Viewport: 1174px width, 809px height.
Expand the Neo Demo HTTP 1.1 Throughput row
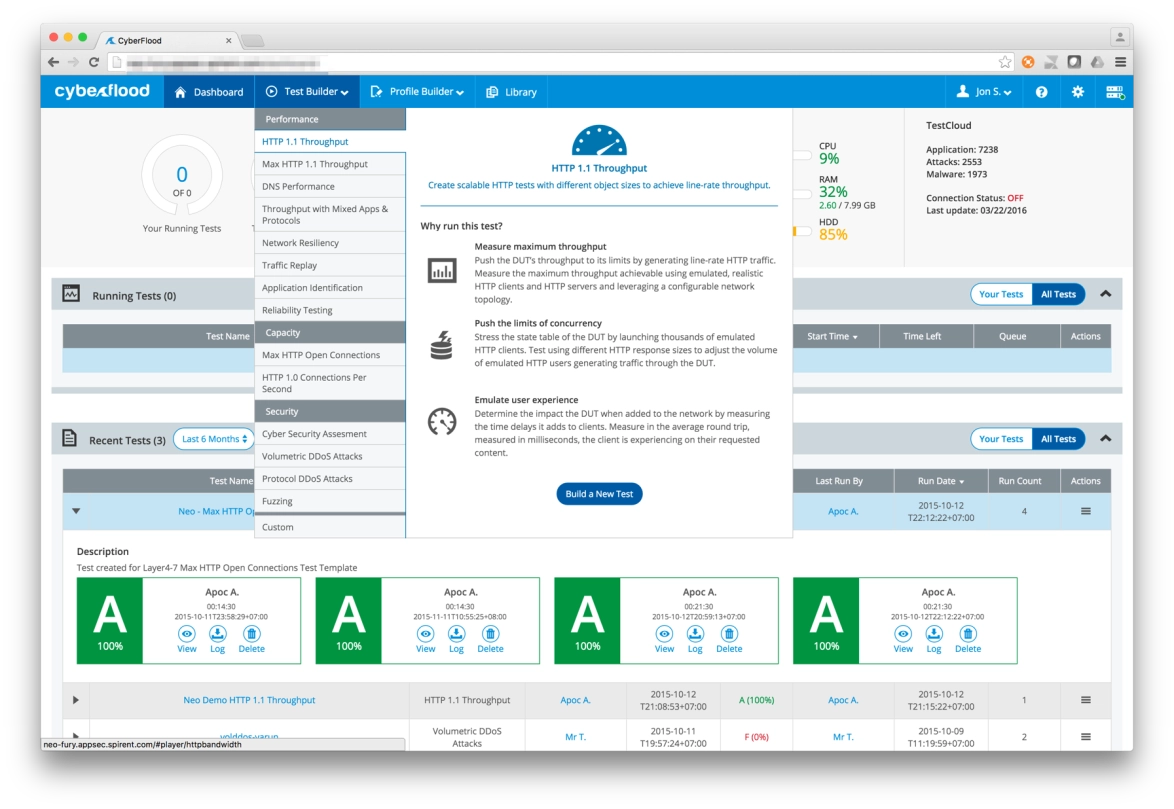[x=76, y=700]
